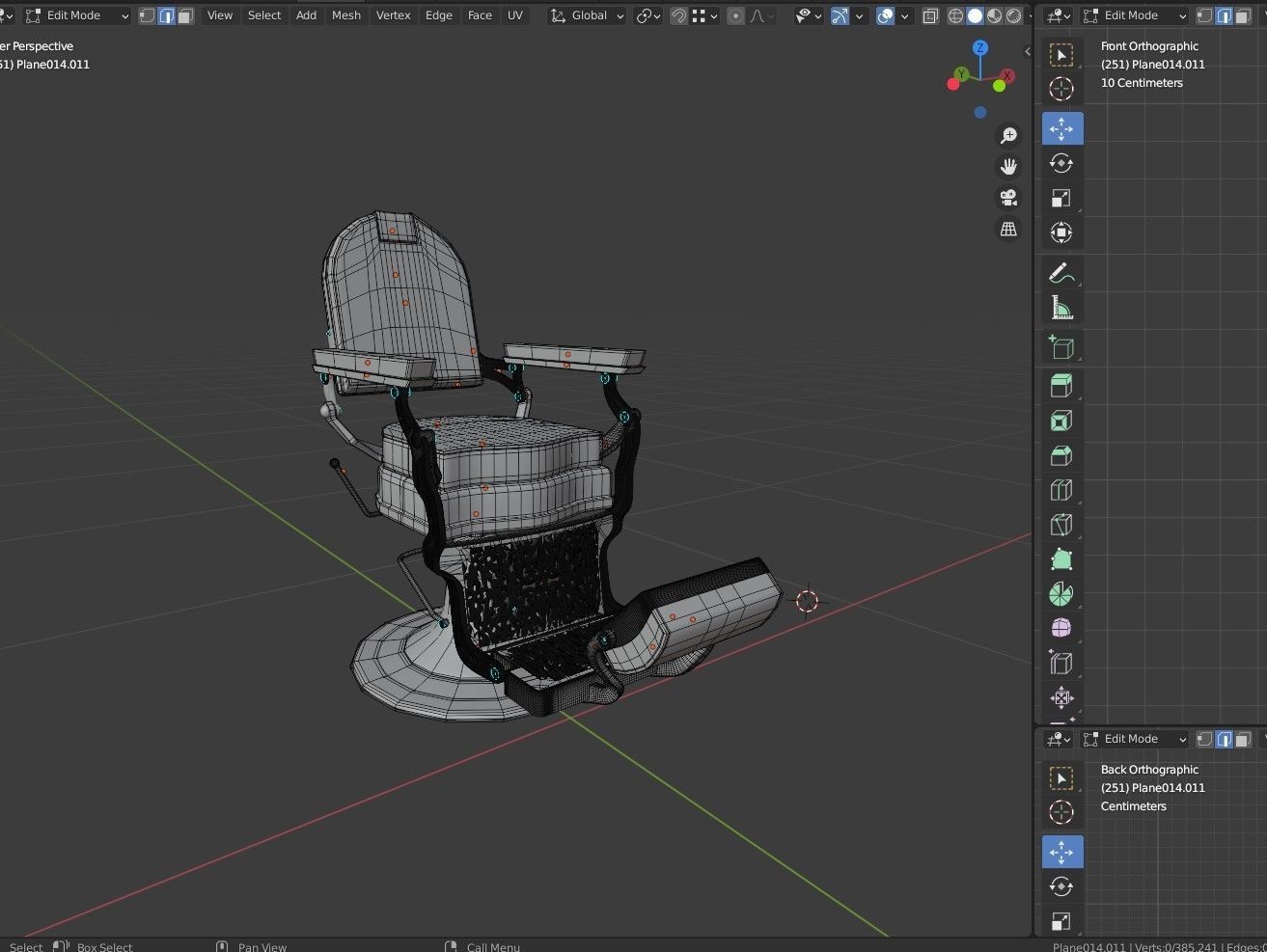Enable vertex select mode in main viewport
Image resolution: width=1267 pixels, height=952 pixels.
pyautogui.click(x=147, y=15)
